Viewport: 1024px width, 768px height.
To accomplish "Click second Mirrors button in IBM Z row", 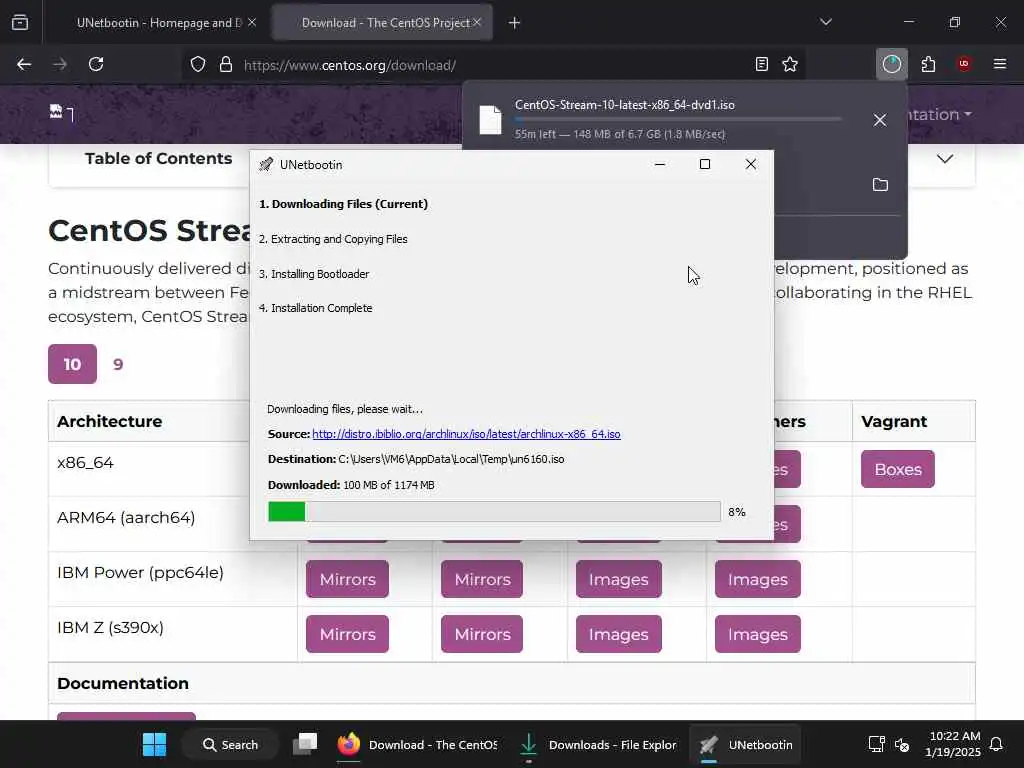I will tap(482, 633).
